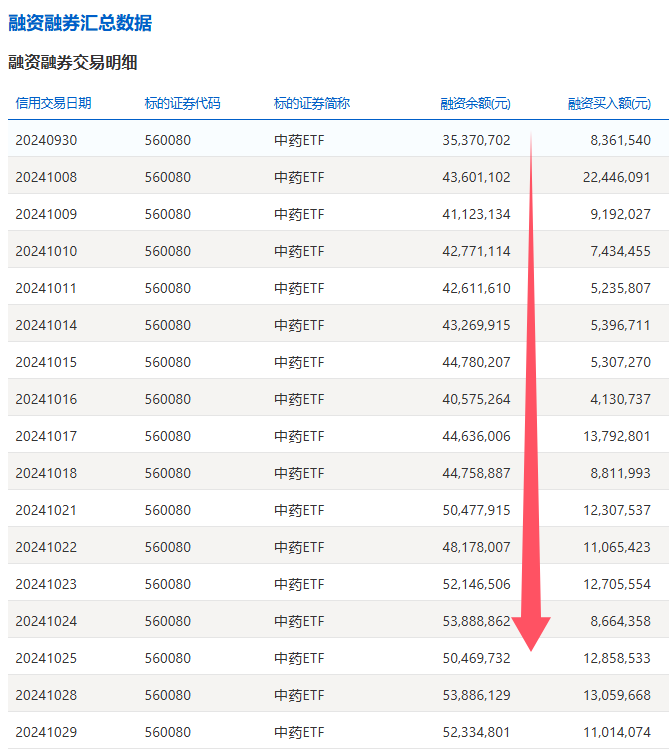The height and width of the screenshot is (751, 669).
Task: Click purchase amount 9,192,027
Action: 621,214
